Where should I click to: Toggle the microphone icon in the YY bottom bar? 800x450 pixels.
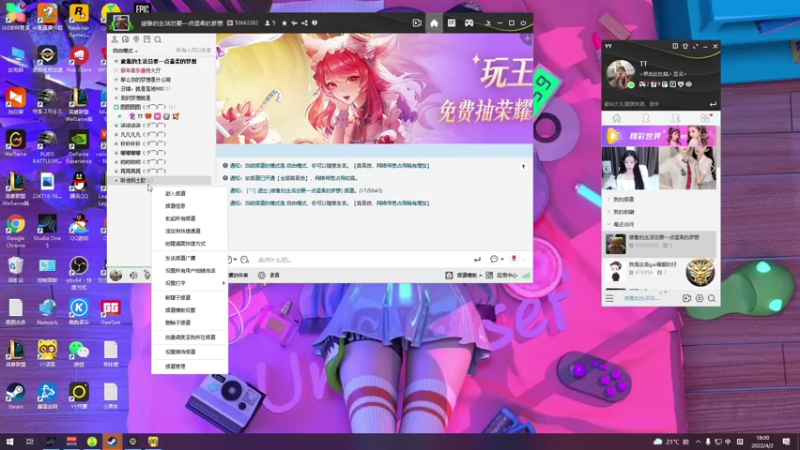[x=146, y=275]
